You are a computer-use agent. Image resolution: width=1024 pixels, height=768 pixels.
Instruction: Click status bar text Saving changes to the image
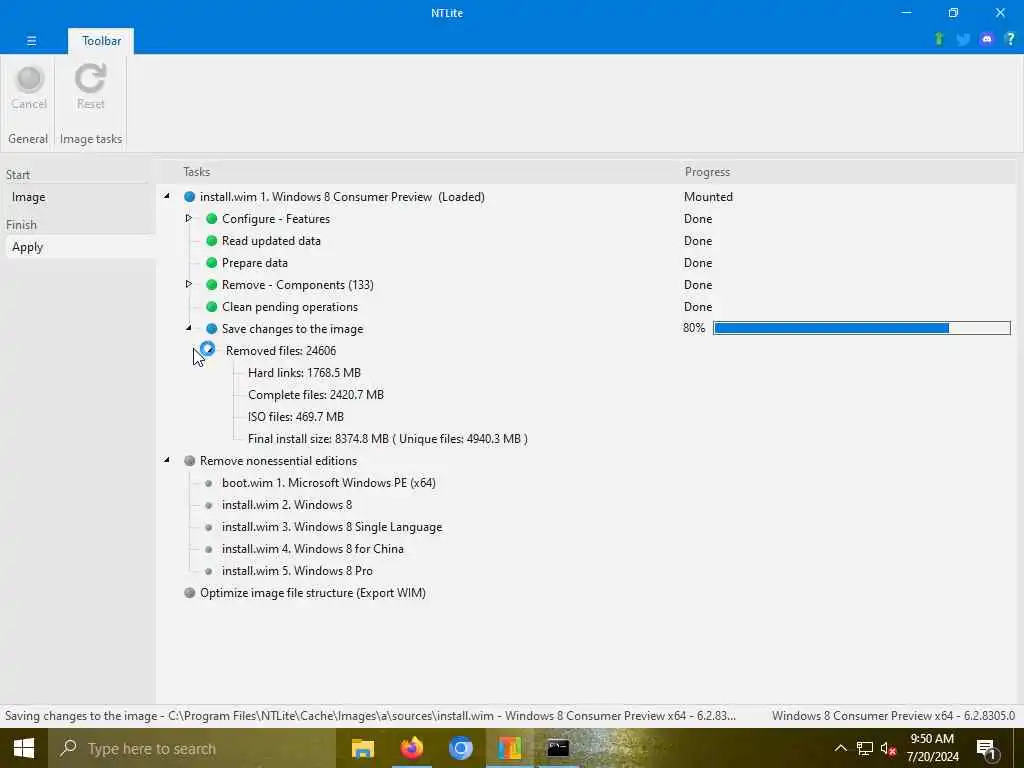370,716
